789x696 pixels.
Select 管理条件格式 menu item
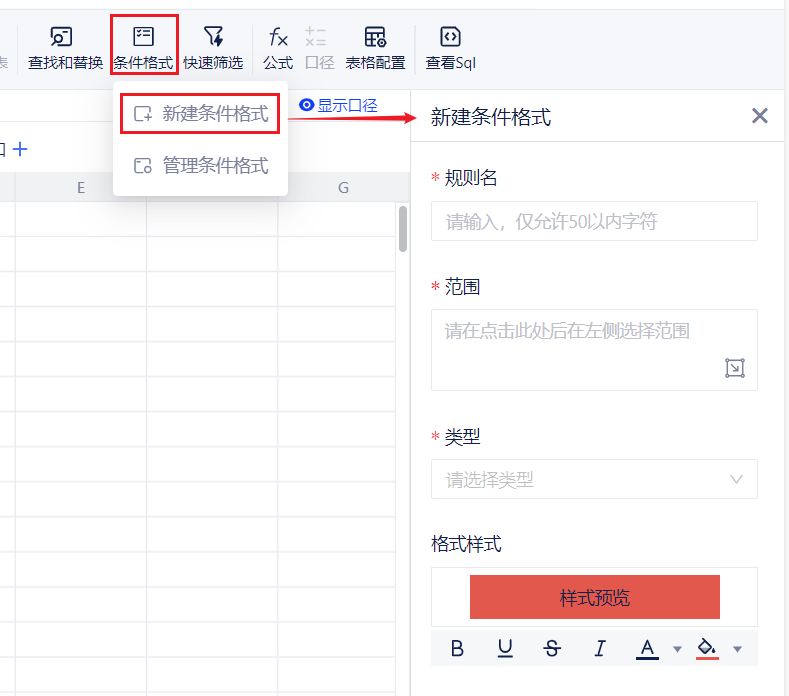pos(200,166)
